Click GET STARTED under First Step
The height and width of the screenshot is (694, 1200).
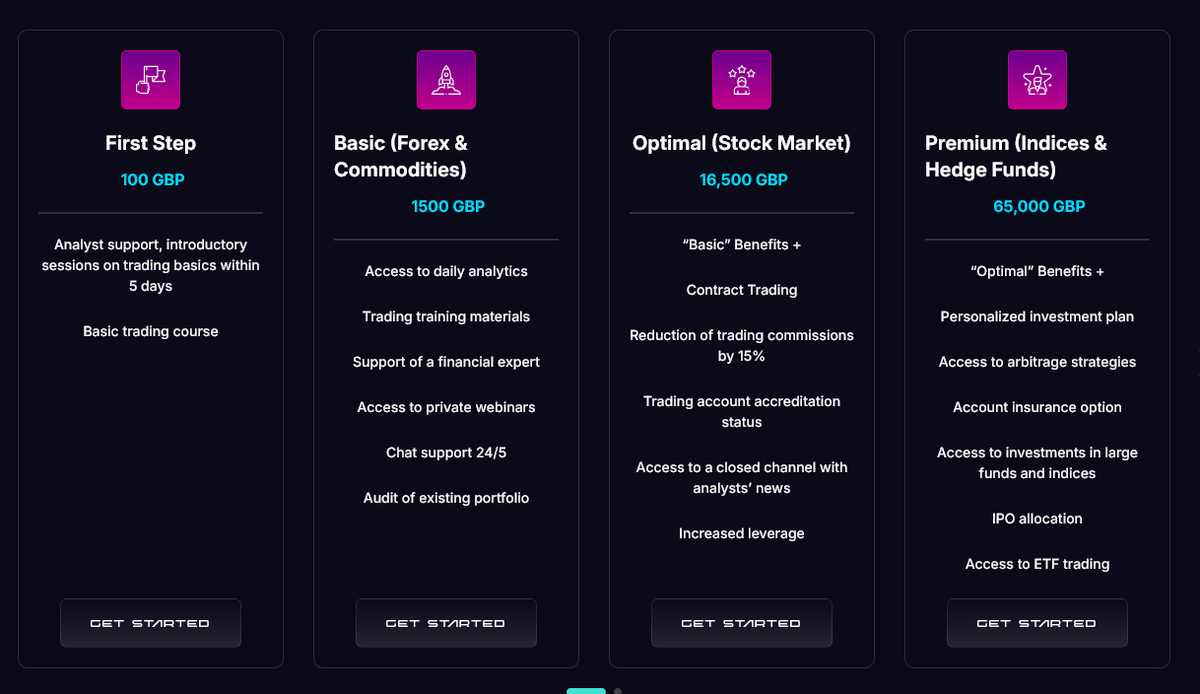point(150,622)
